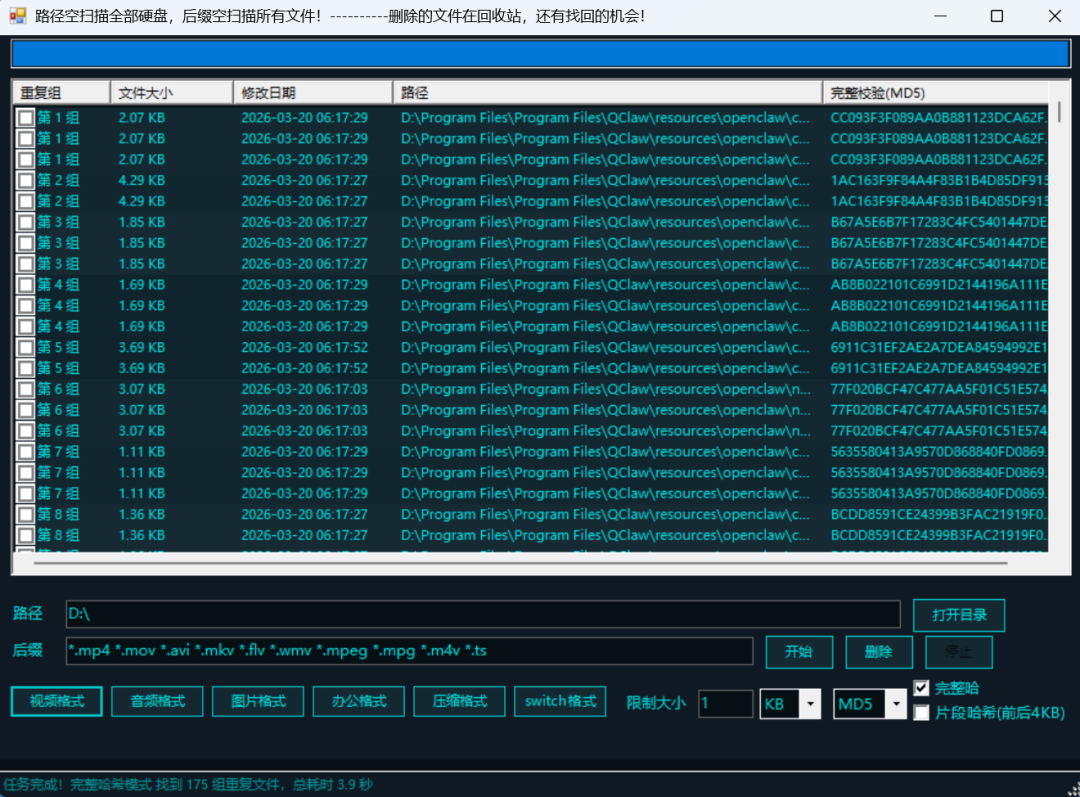Click date 06:17:52 in first 第 5 组 row
The width and height of the screenshot is (1080, 797).
point(304,347)
